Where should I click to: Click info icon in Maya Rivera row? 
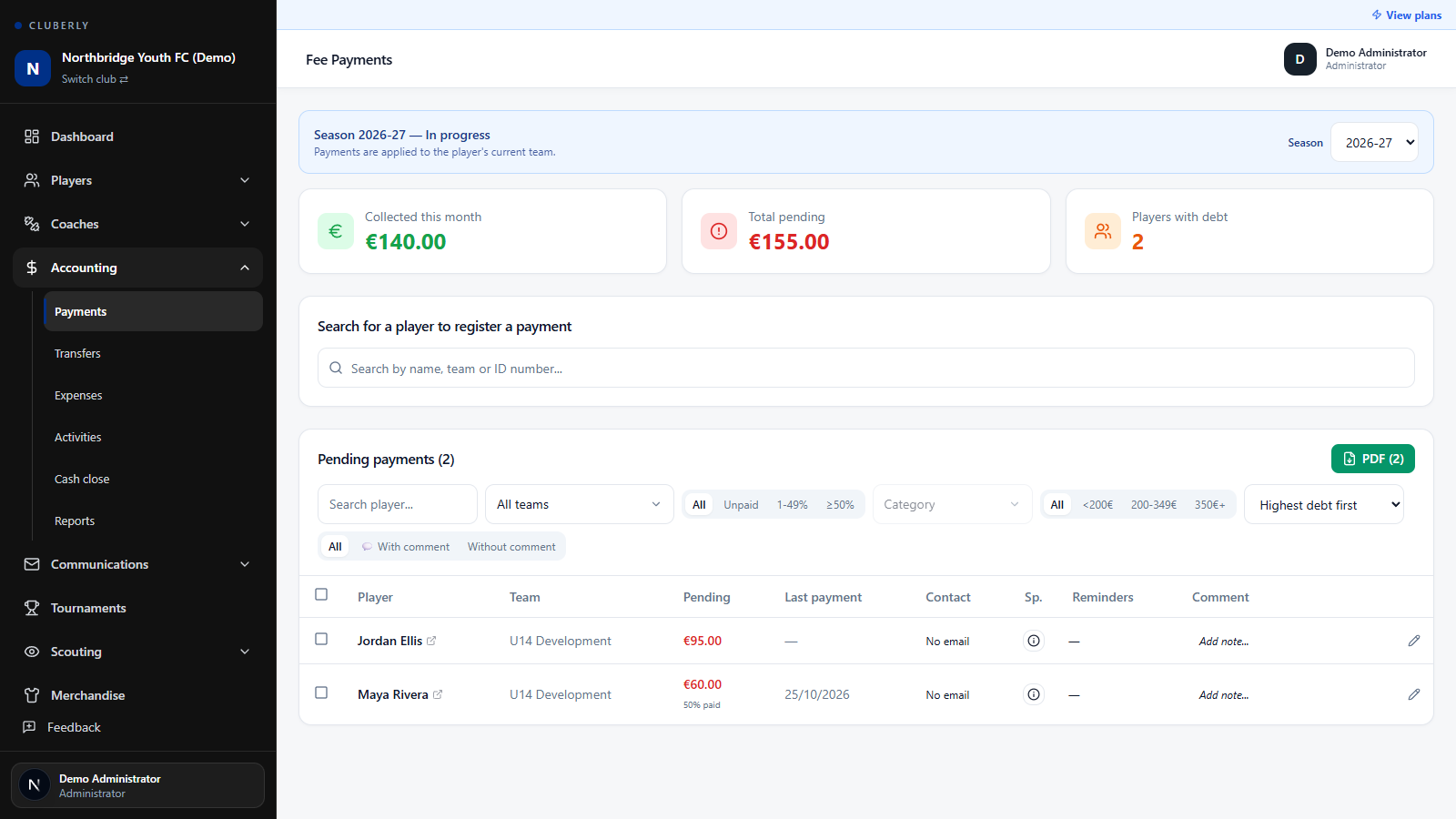pos(1034,694)
